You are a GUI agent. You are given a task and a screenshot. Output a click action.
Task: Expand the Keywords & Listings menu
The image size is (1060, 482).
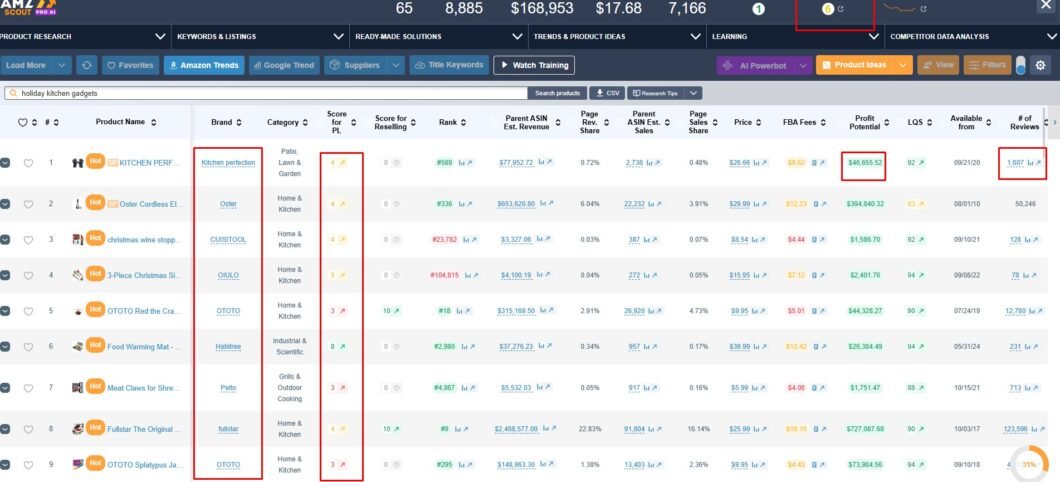pos(338,37)
